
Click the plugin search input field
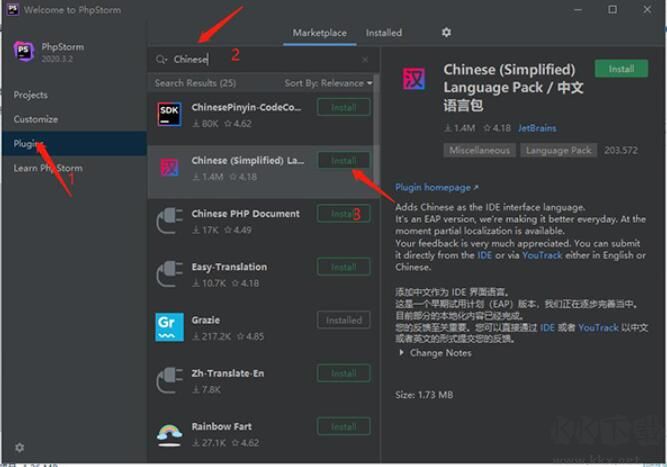click(x=264, y=60)
